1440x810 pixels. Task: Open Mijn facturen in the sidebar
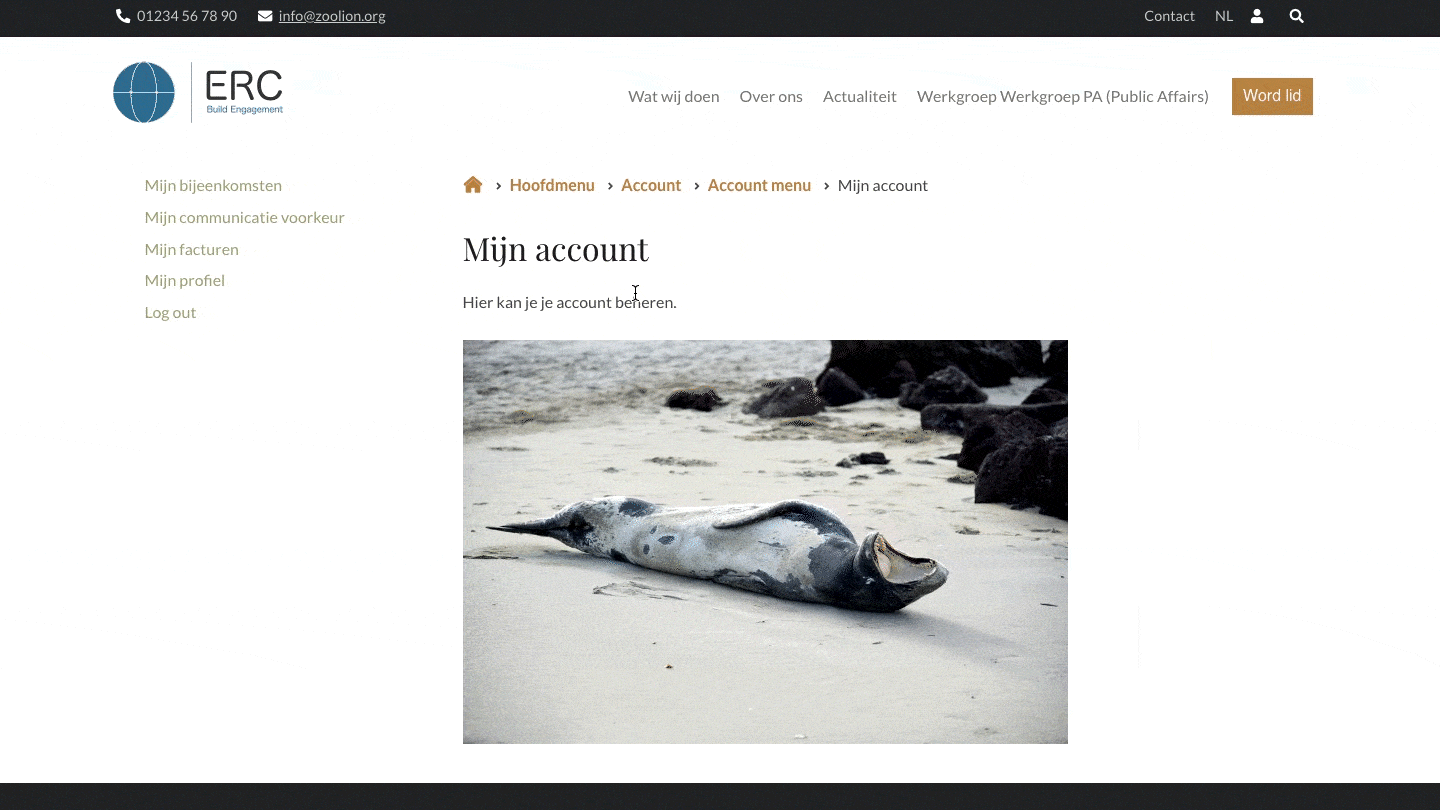click(191, 250)
